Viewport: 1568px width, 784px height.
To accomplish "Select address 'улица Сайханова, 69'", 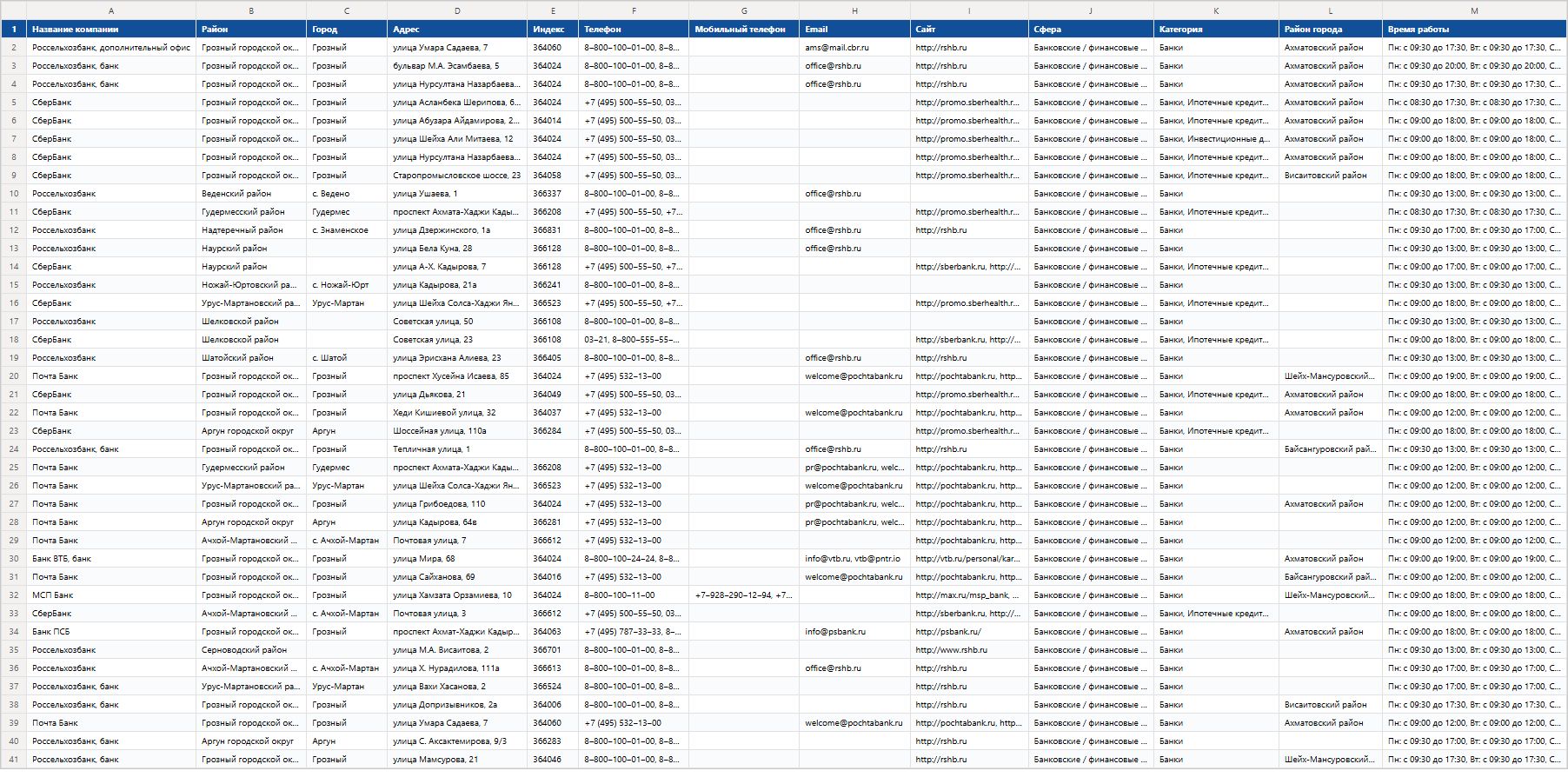I will click(457, 577).
